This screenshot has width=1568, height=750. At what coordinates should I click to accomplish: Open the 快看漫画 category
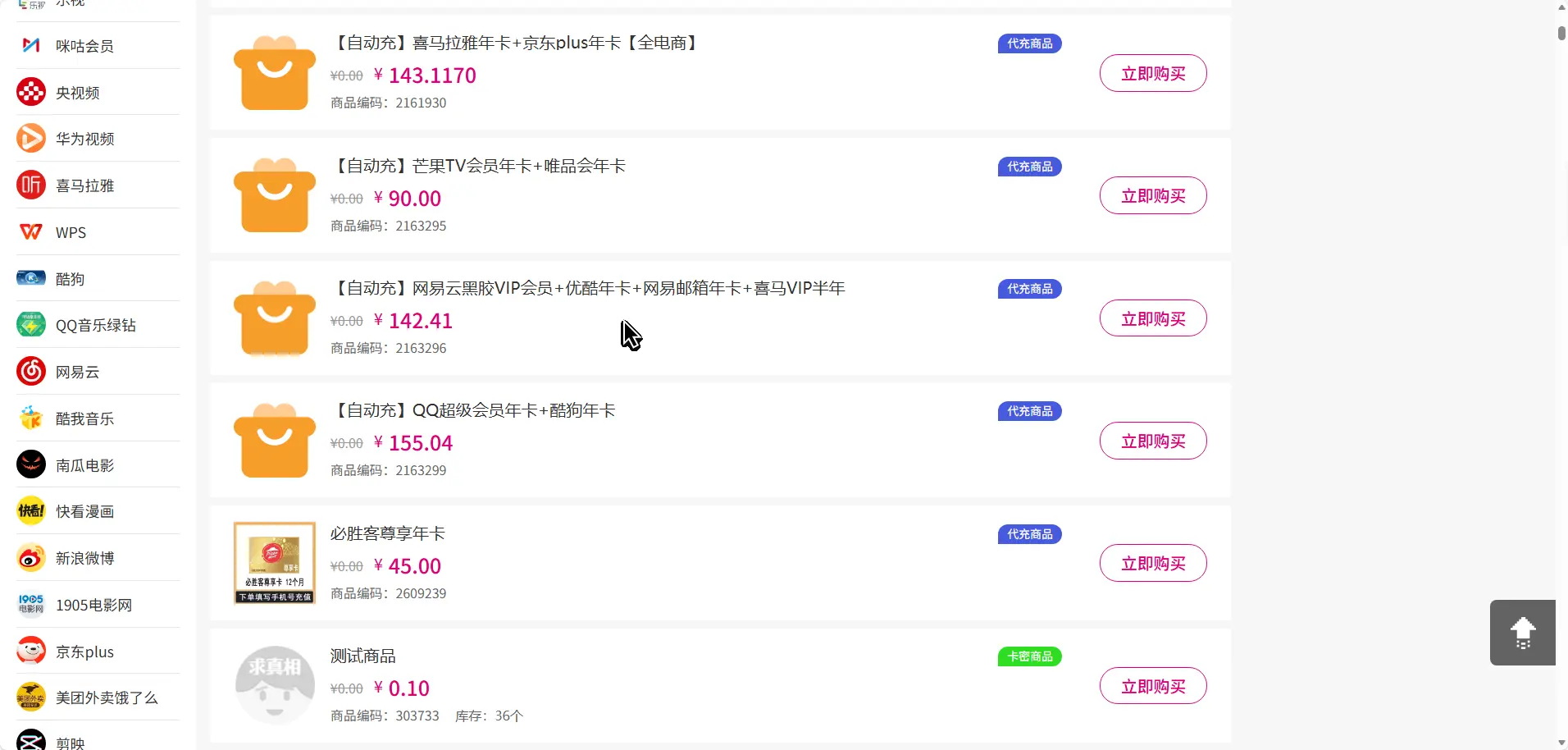pos(84,511)
